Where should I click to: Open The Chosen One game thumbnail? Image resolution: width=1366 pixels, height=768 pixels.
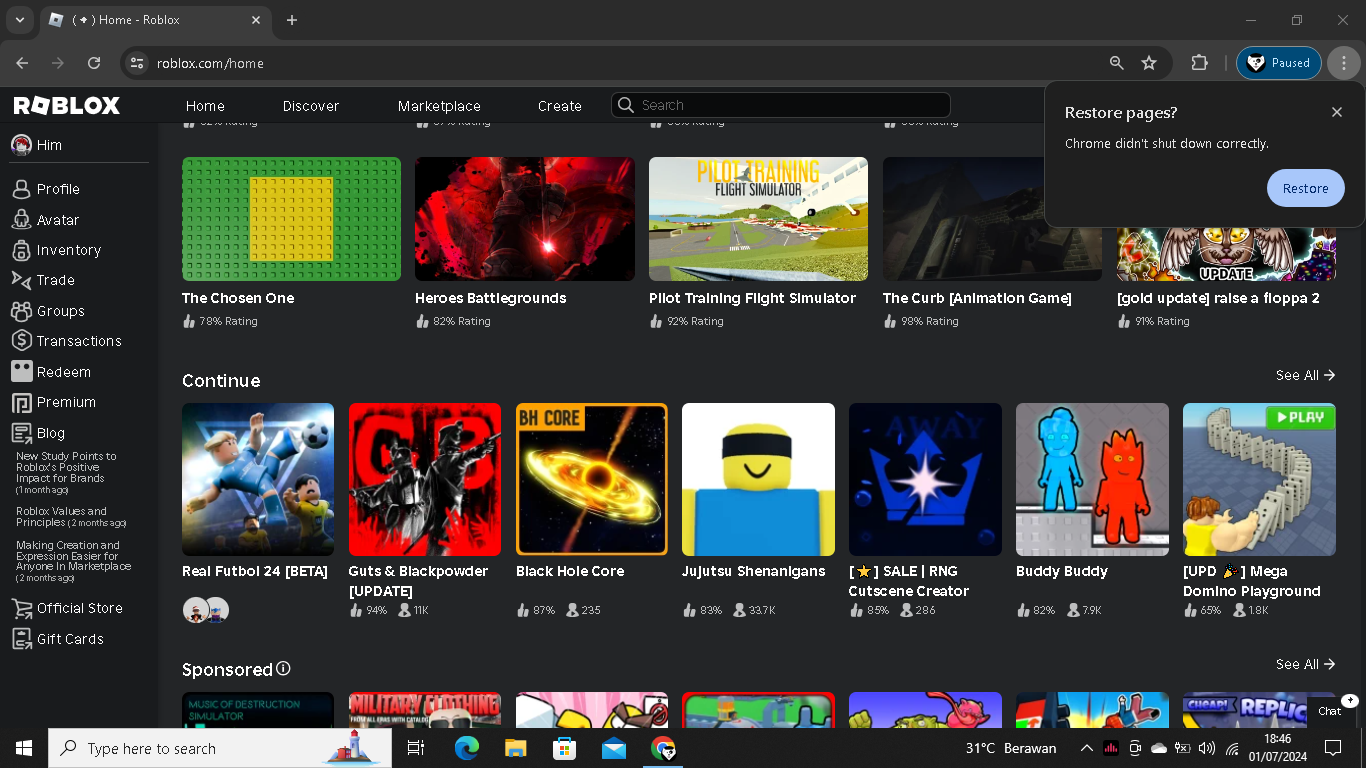[291, 219]
